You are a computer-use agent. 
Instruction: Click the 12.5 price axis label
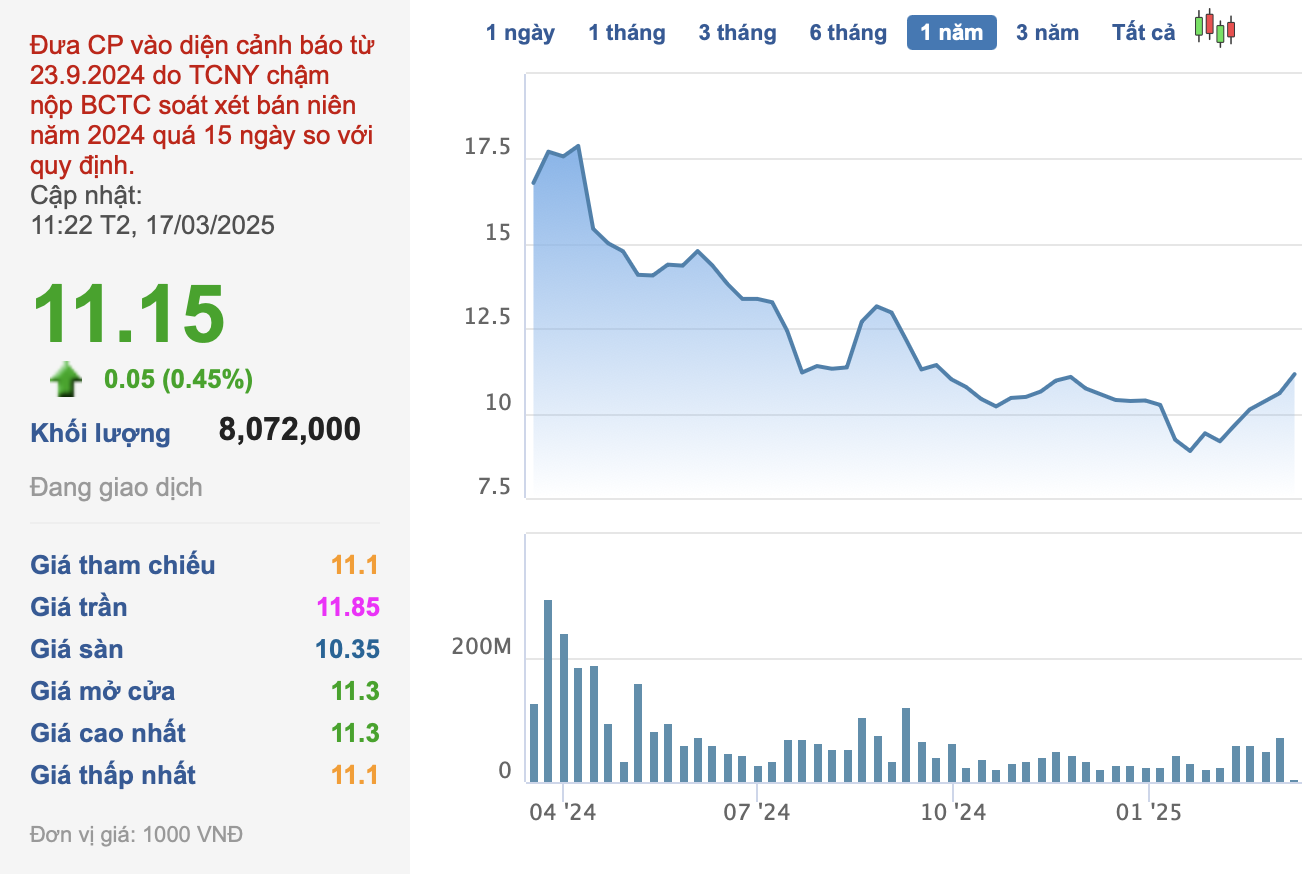[x=487, y=318]
